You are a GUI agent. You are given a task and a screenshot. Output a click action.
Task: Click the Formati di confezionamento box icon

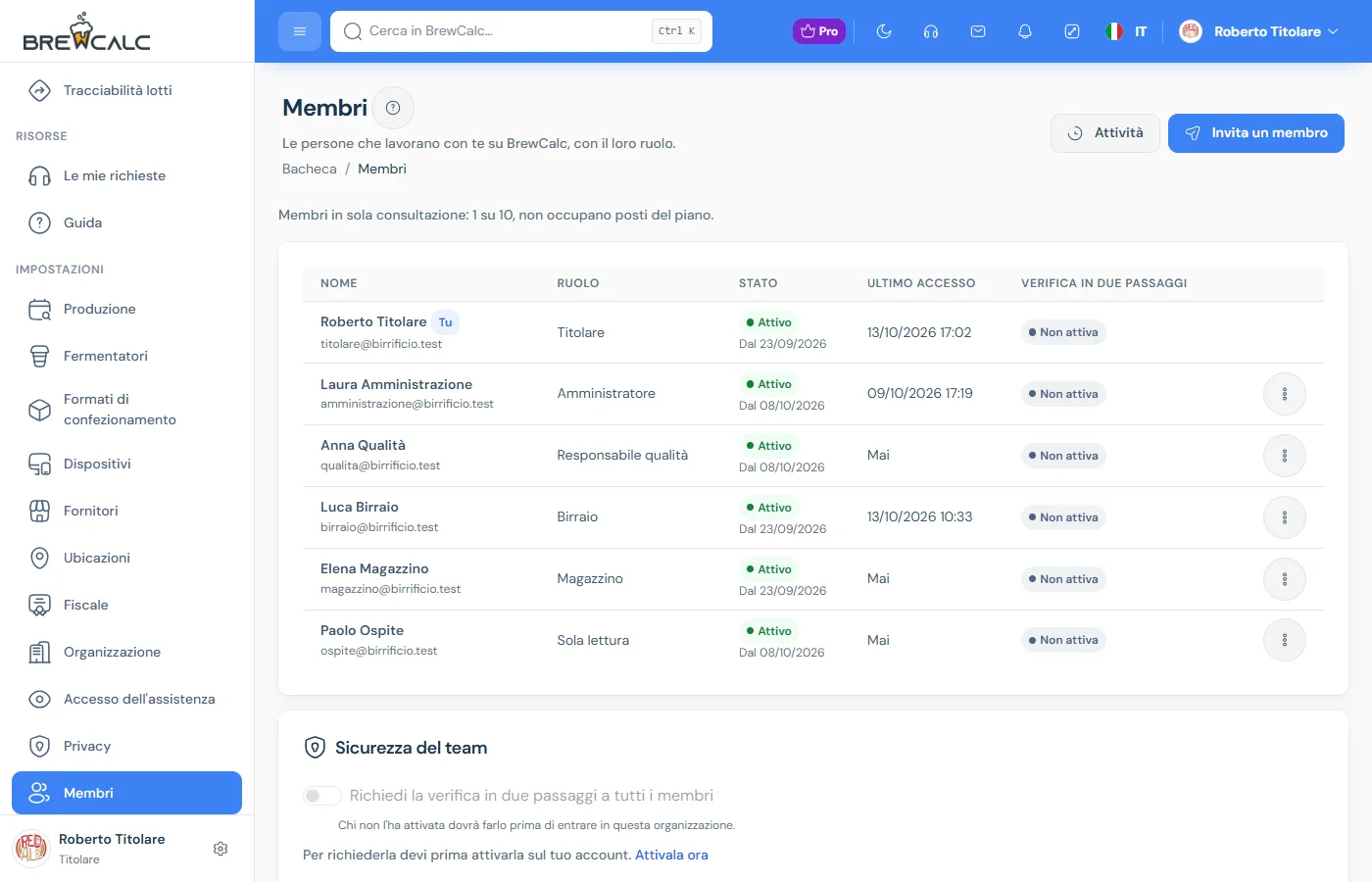point(39,410)
